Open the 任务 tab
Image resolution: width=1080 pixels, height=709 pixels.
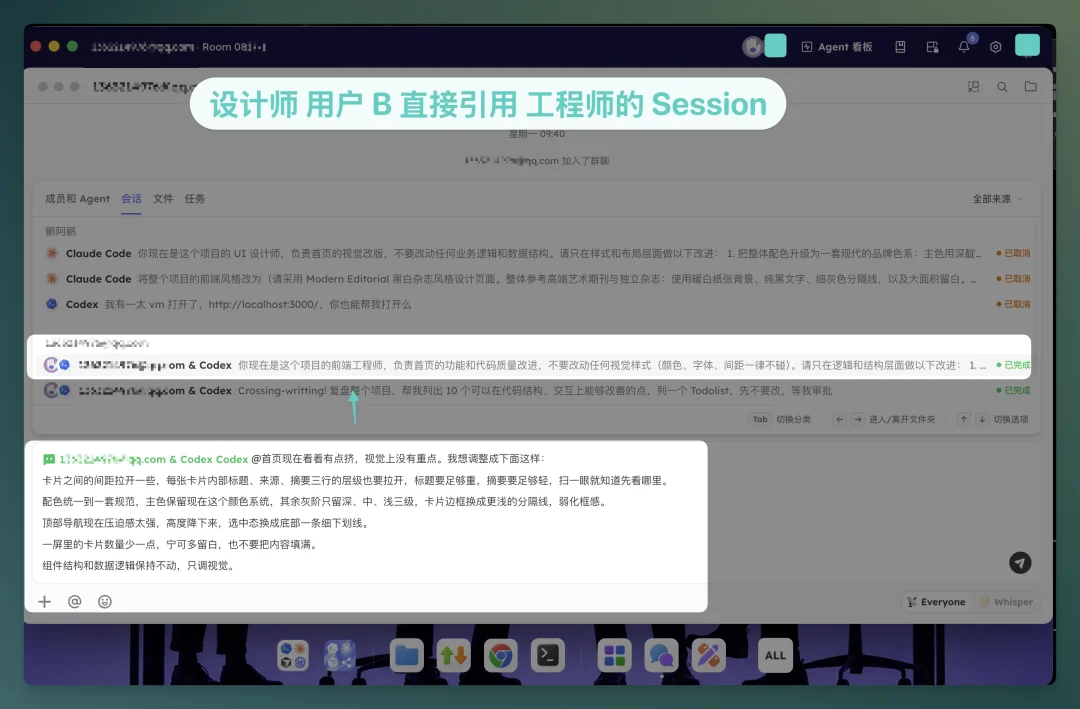coord(194,198)
